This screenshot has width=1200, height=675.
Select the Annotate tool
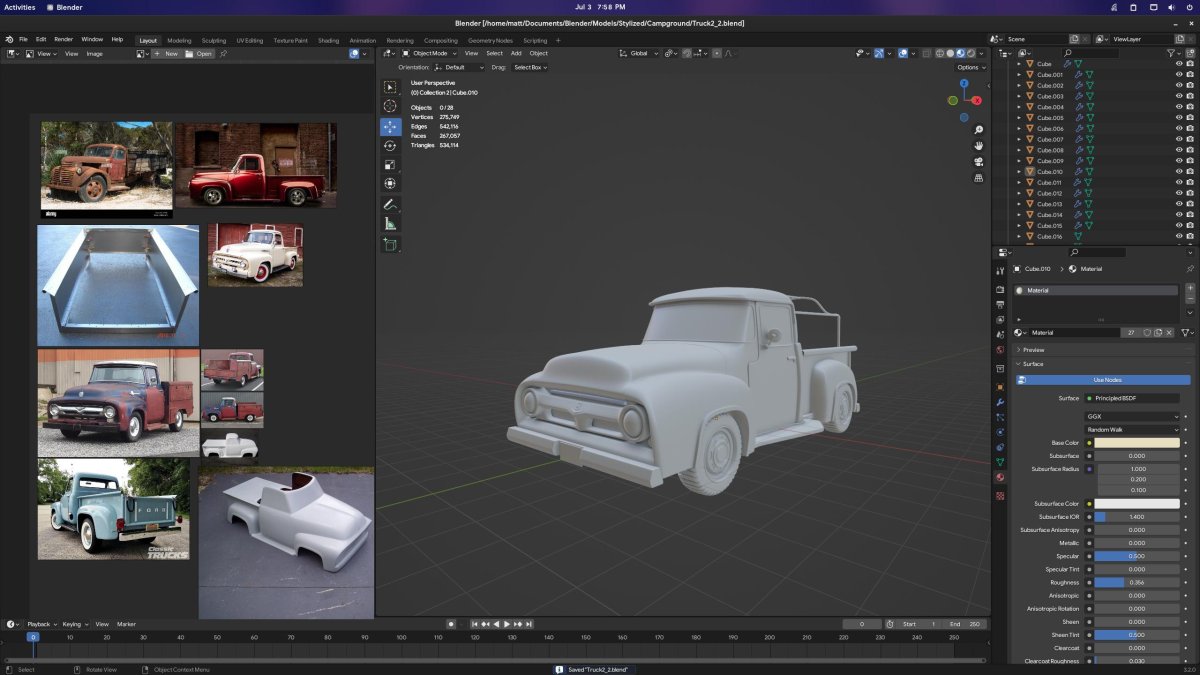coord(390,205)
